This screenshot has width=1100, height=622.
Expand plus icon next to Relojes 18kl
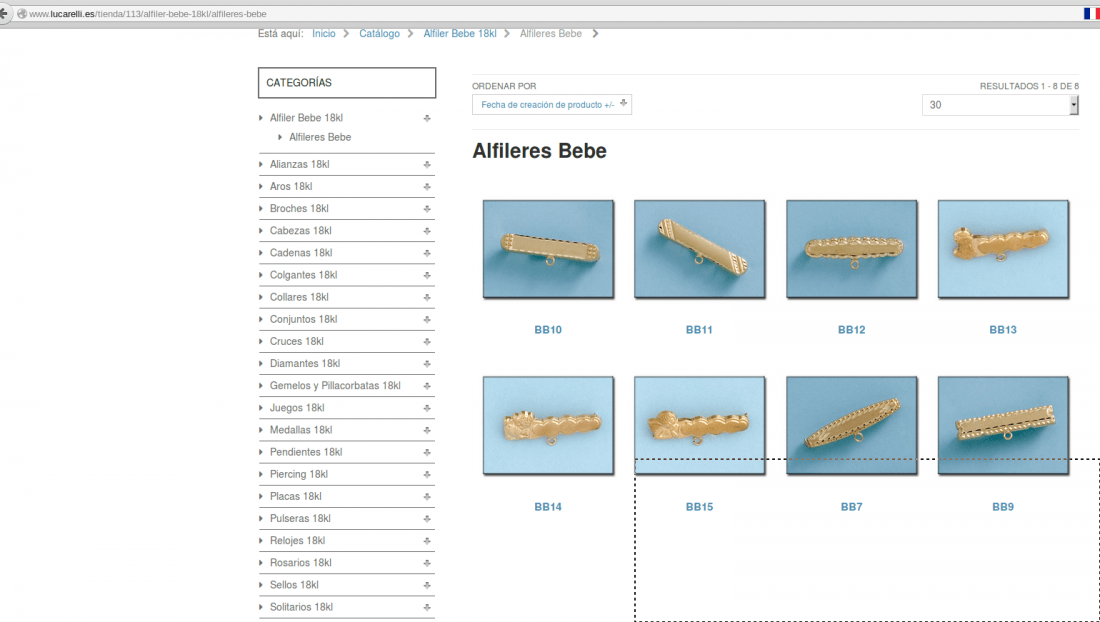[427, 541]
